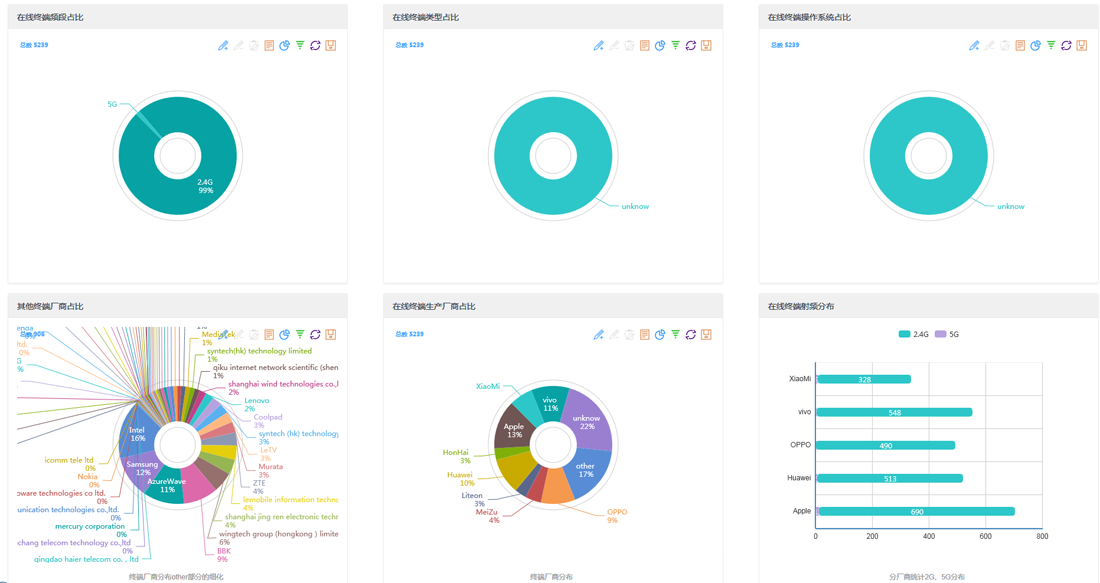1100x583 pixels.
Task: Click the 其他终端厂商占比 panel title
Action: [50, 306]
